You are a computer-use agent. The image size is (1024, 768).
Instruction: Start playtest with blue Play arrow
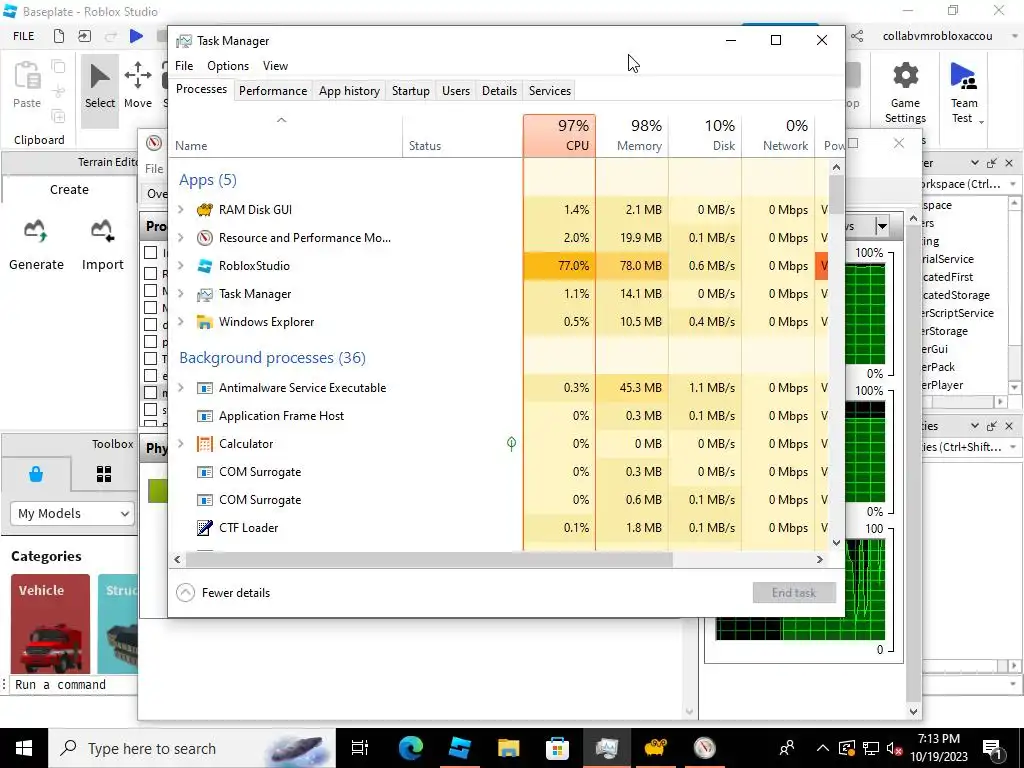136,36
